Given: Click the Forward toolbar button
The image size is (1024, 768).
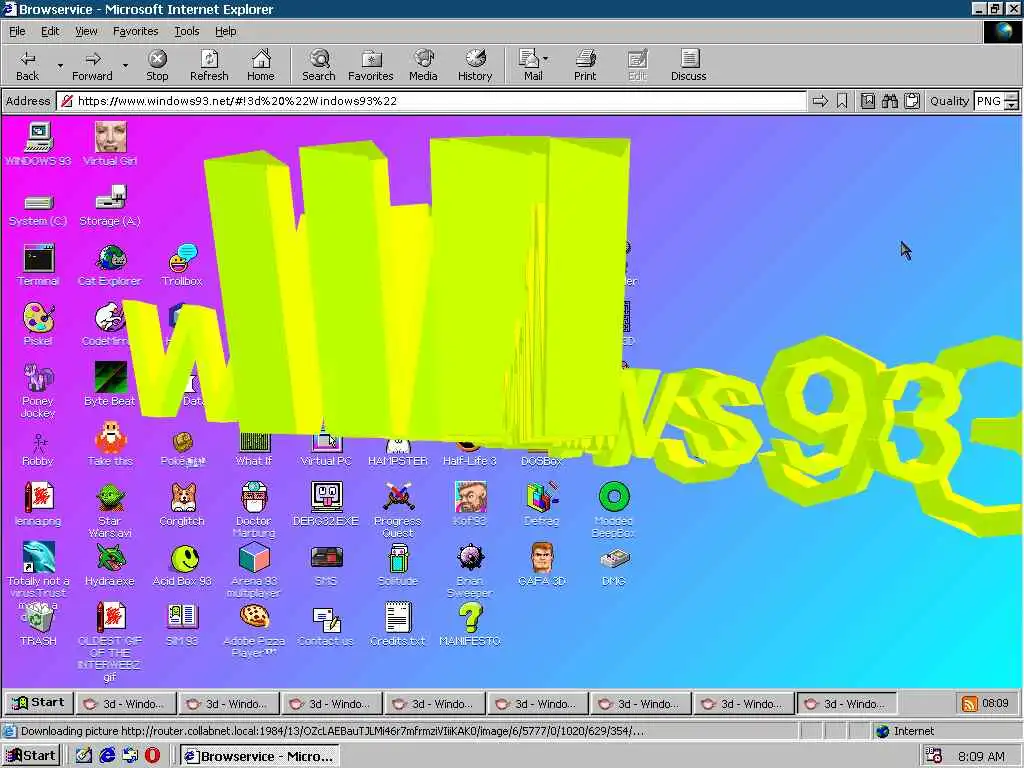Looking at the screenshot, I should pos(92,65).
